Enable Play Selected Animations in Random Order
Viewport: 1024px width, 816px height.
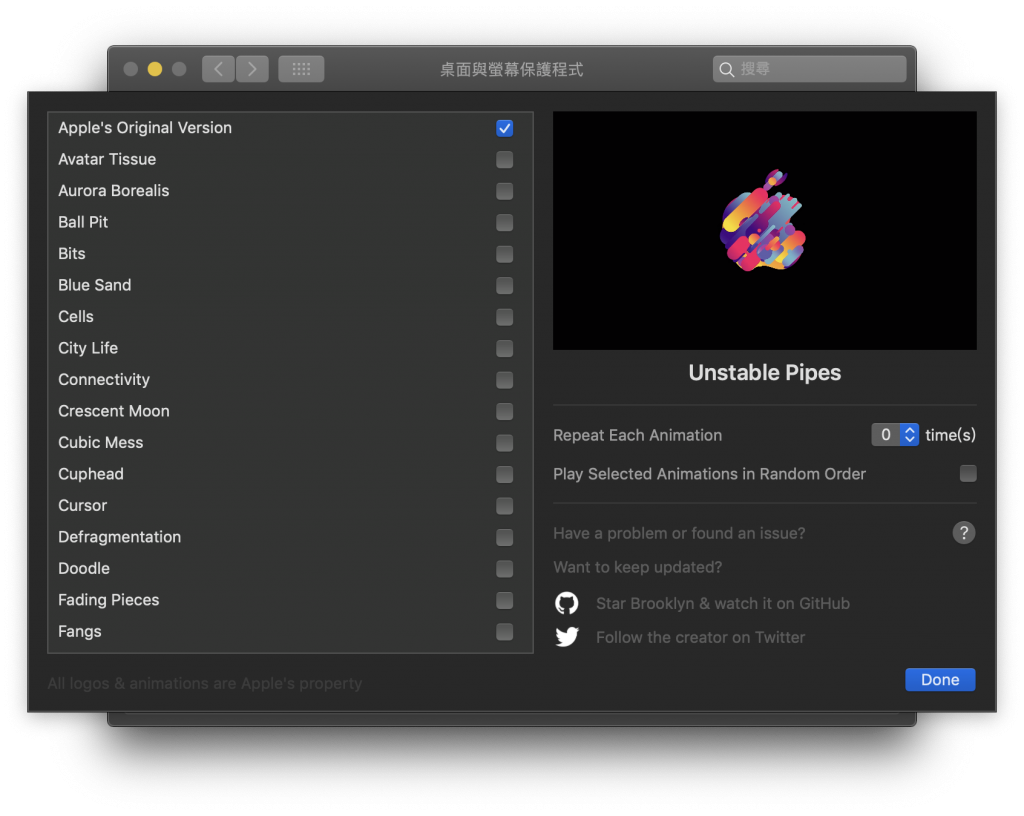pos(968,473)
